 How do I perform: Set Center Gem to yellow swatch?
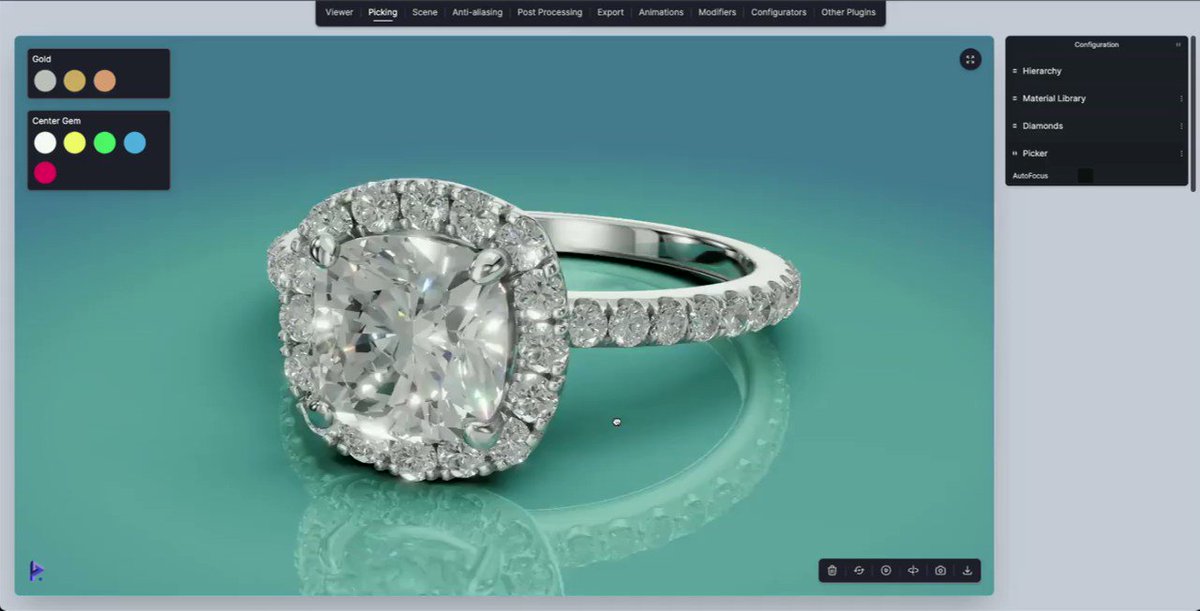tap(75, 142)
